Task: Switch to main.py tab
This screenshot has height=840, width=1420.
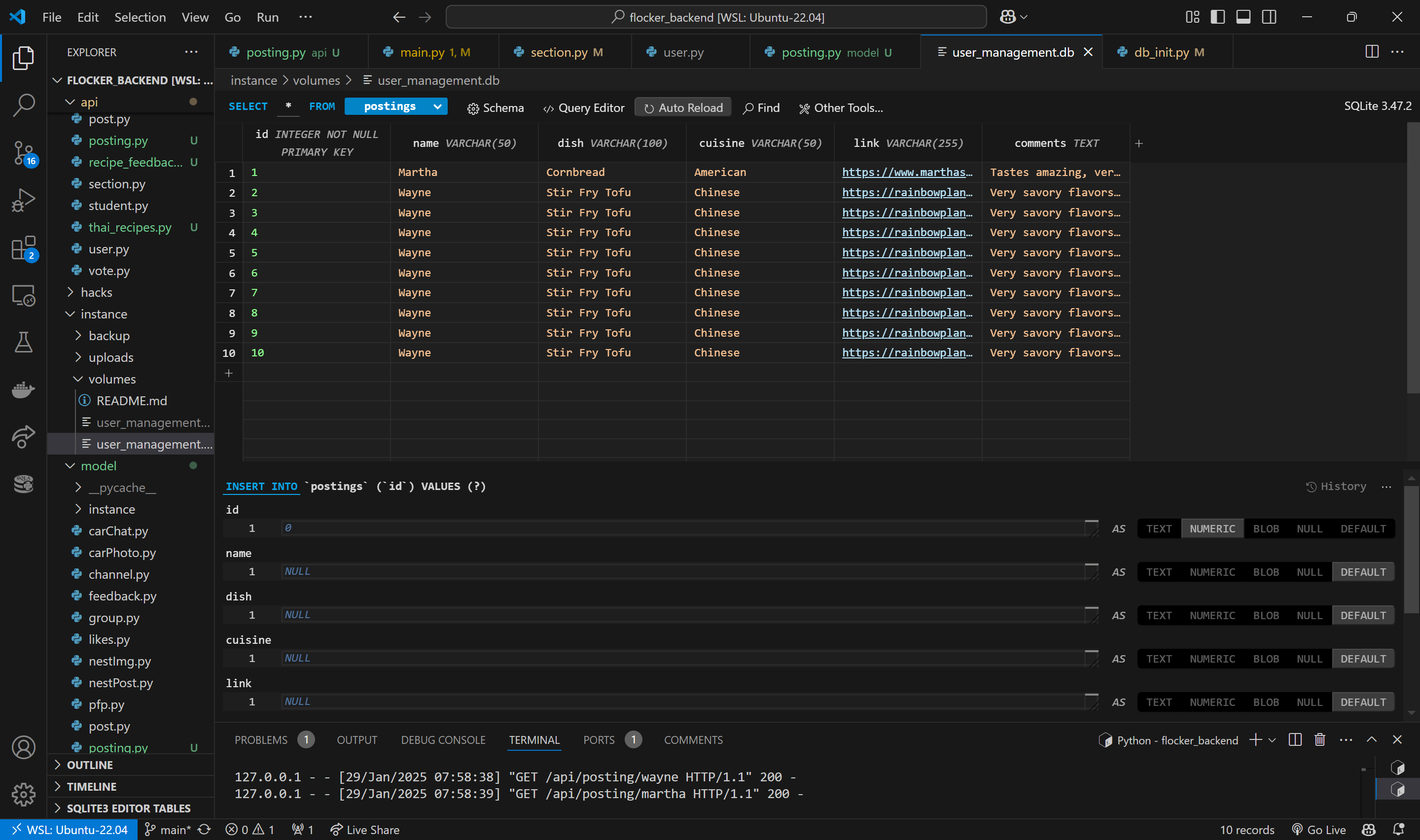Action: pyautogui.click(x=433, y=52)
